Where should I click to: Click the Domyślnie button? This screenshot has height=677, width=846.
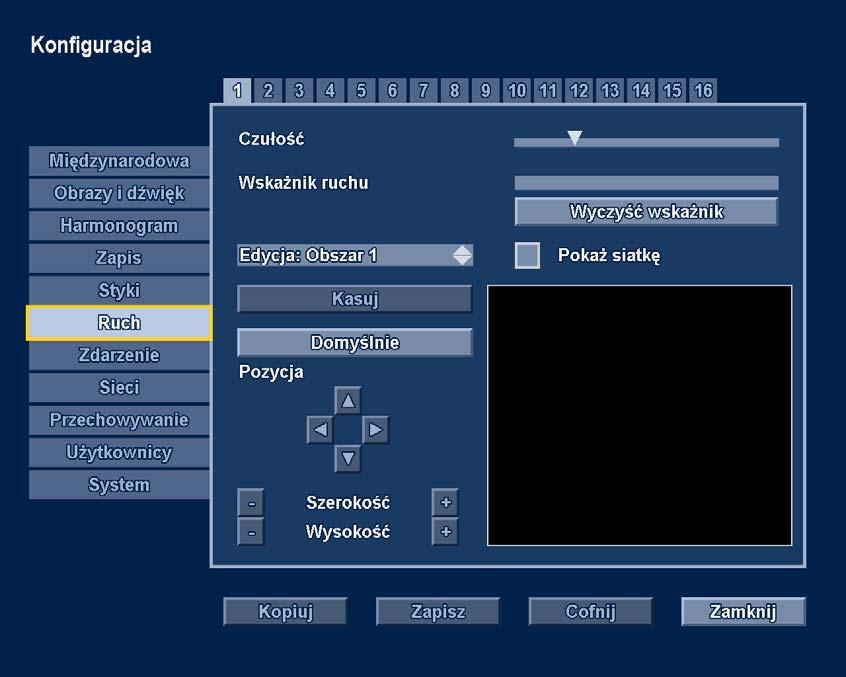355,343
